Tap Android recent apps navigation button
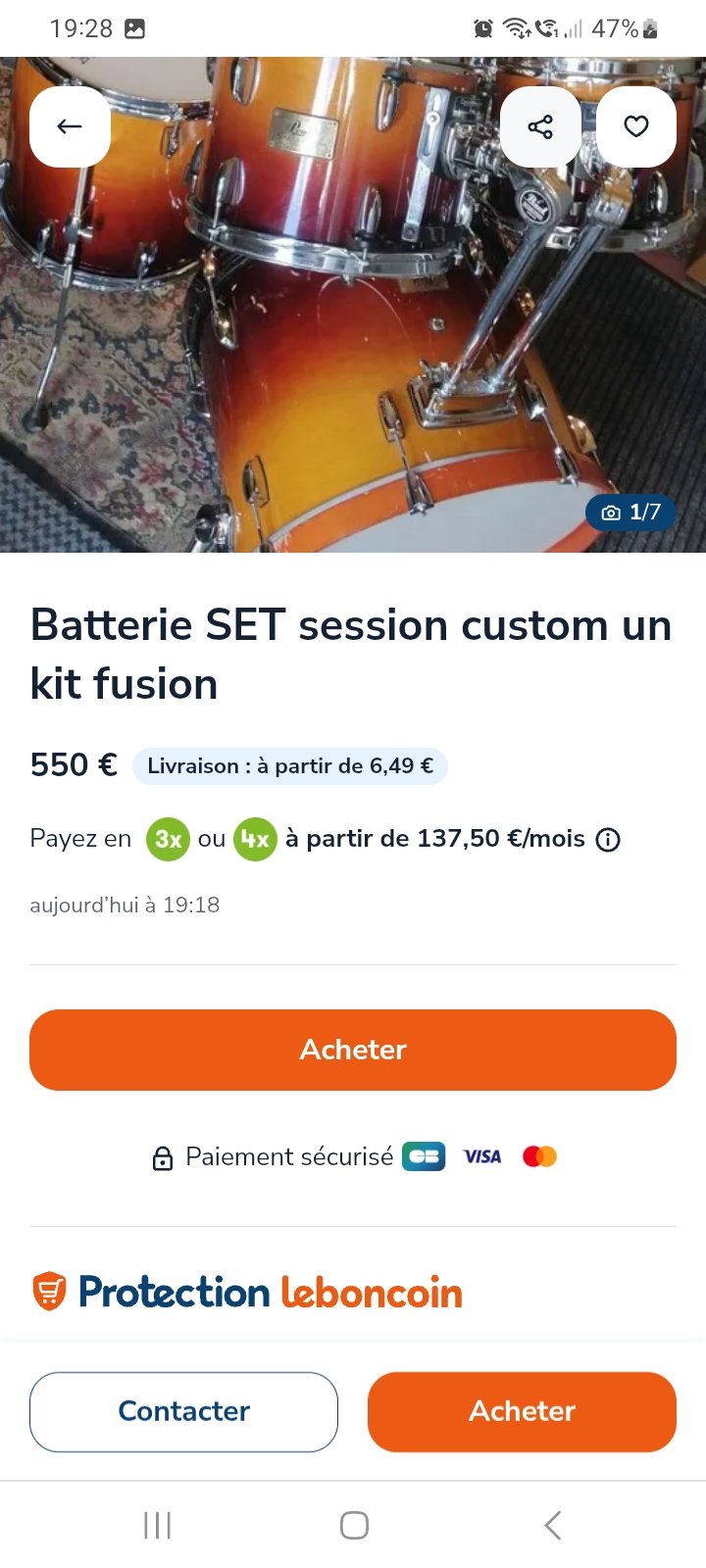 pos(157,1525)
